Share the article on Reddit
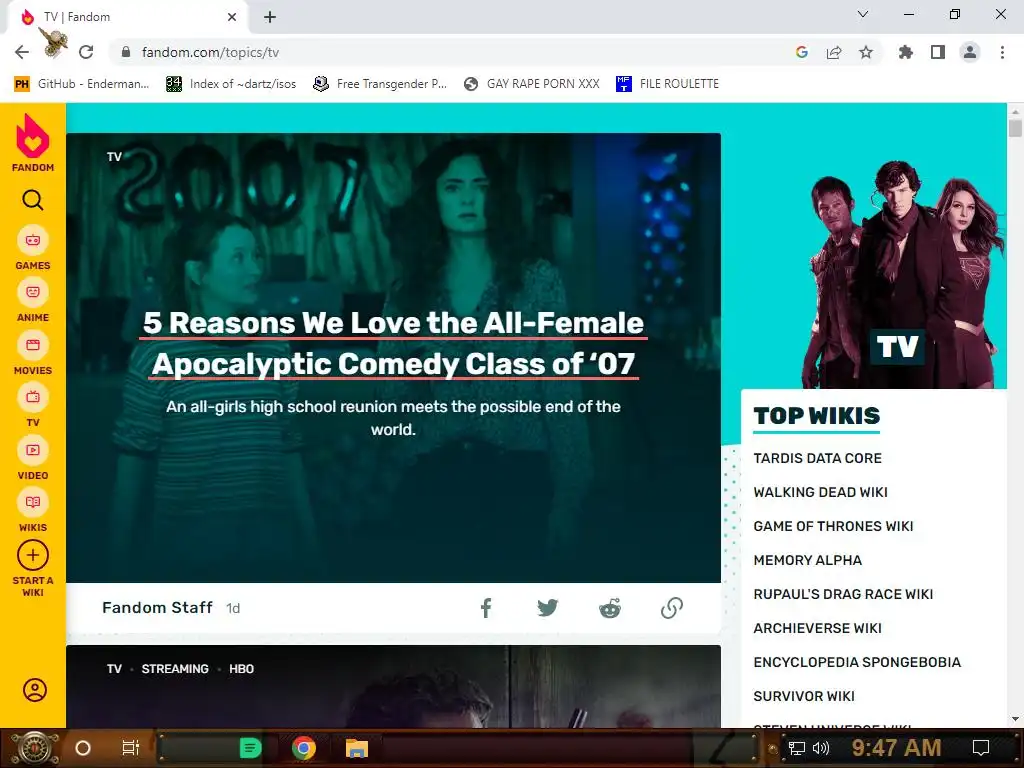 pyautogui.click(x=610, y=608)
